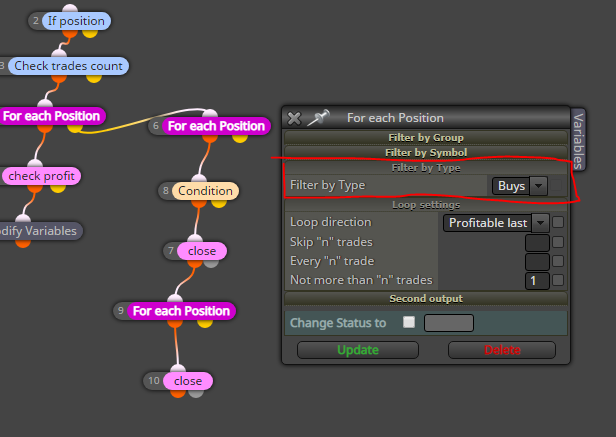616x437 pixels.
Task: Collapse the Loop settings section header
Action: [x=426, y=205]
